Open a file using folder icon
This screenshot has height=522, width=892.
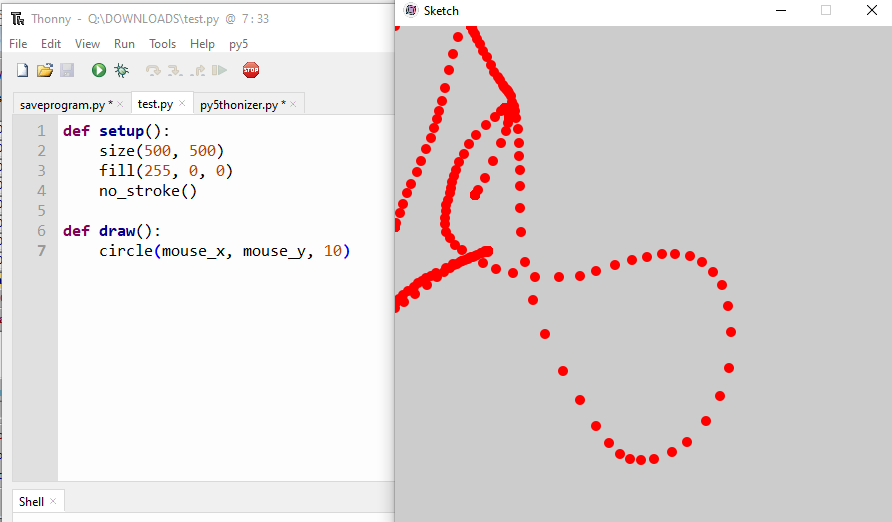click(44, 70)
